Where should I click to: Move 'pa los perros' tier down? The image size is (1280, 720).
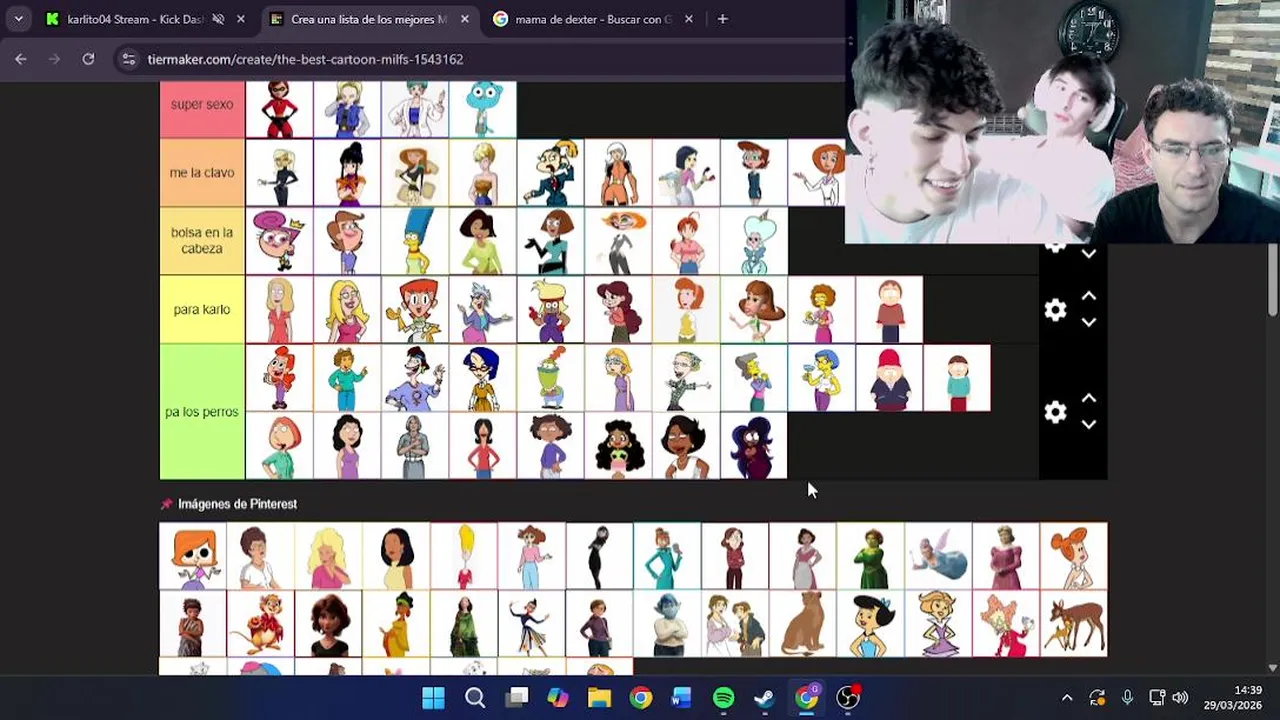point(1089,424)
